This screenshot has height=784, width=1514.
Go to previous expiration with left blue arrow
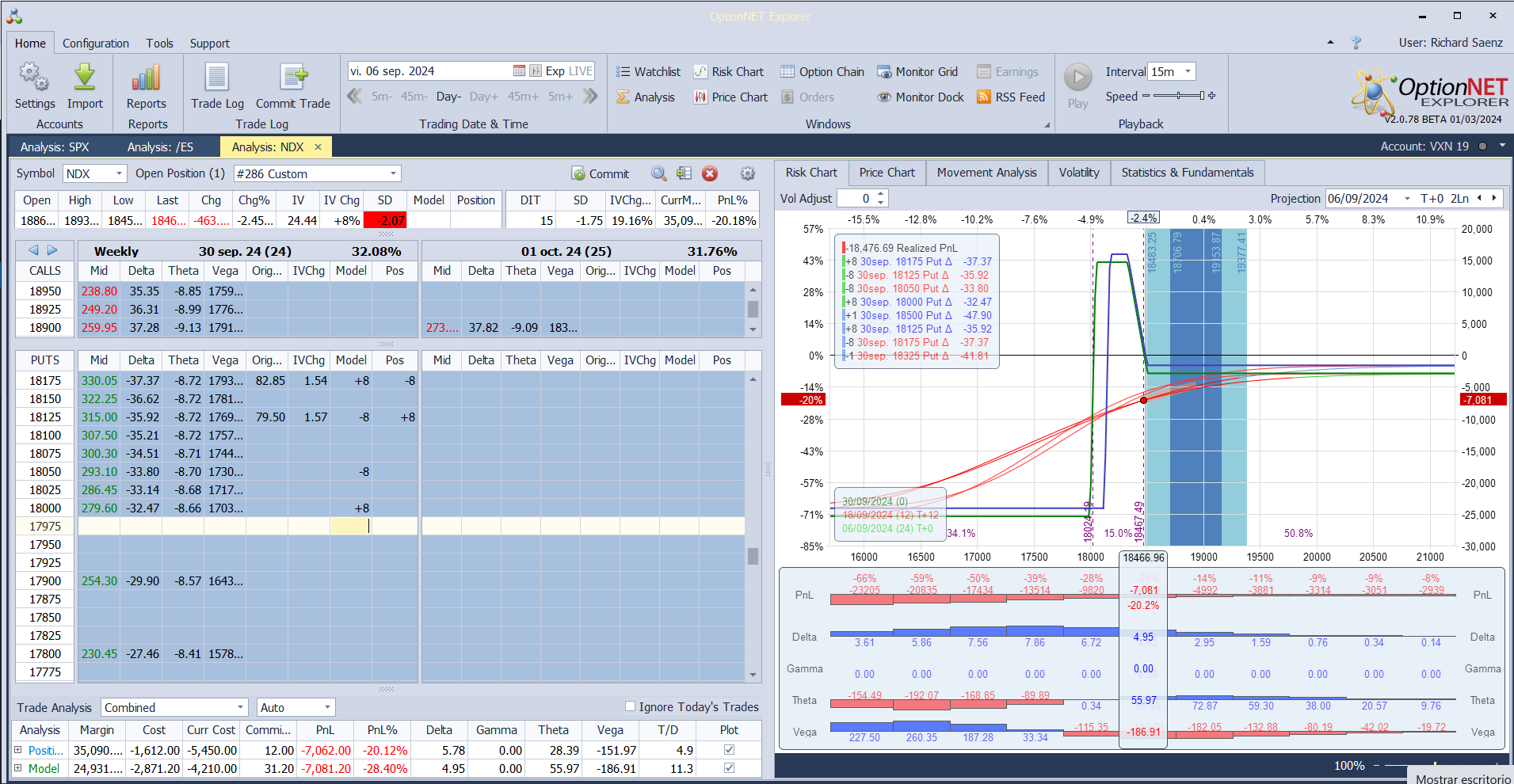pyautogui.click(x=33, y=250)
